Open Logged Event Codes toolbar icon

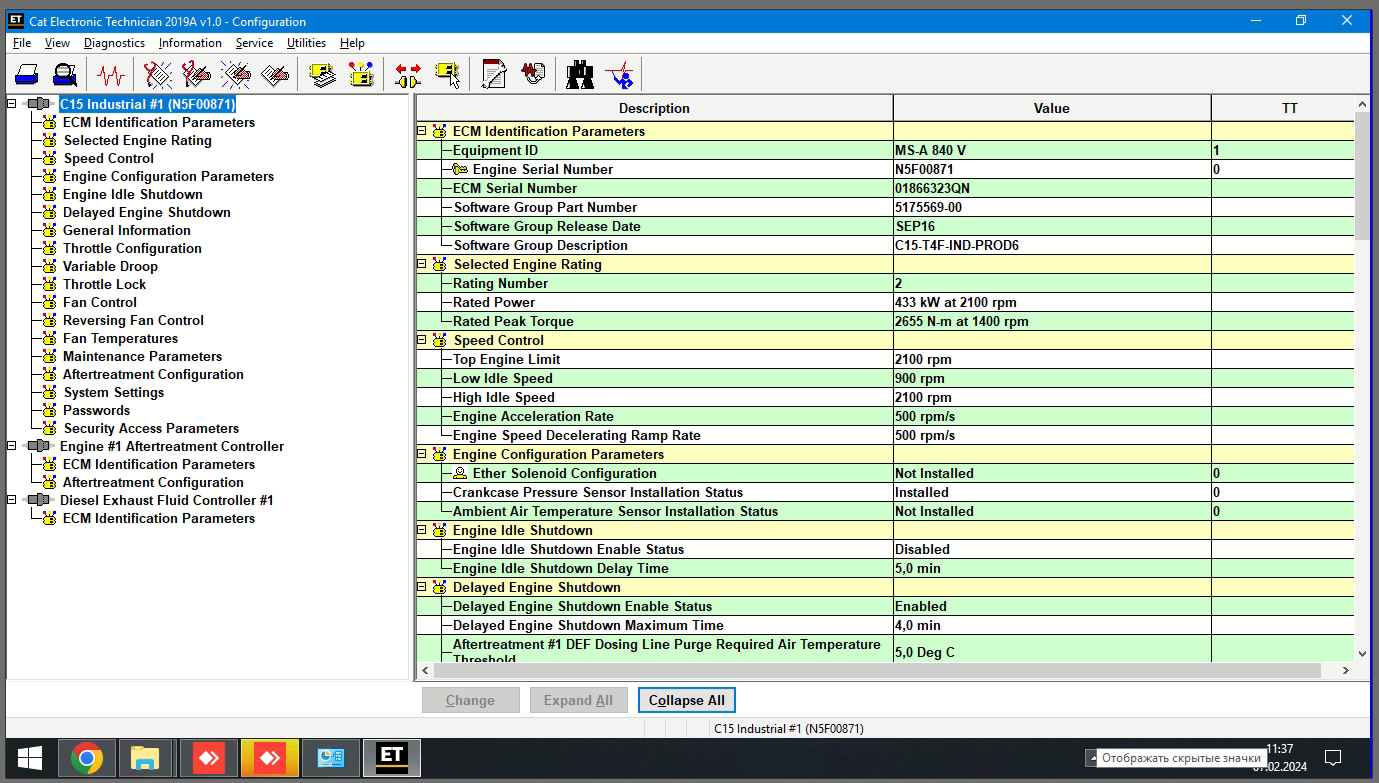[x=275, y=74]
